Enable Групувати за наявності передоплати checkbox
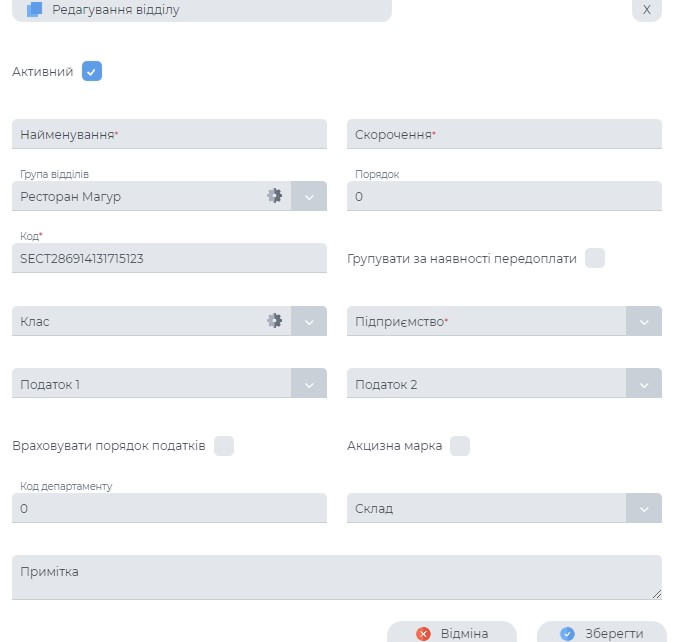Image resolution: width=680 pixels, height=642 pixels. pos(595,258)
